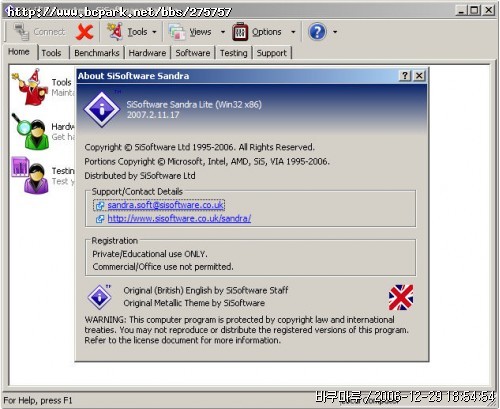Open the Tools wizard toolbar icon
The width and height of the screenshot is (500, 409).
[115, 32]
